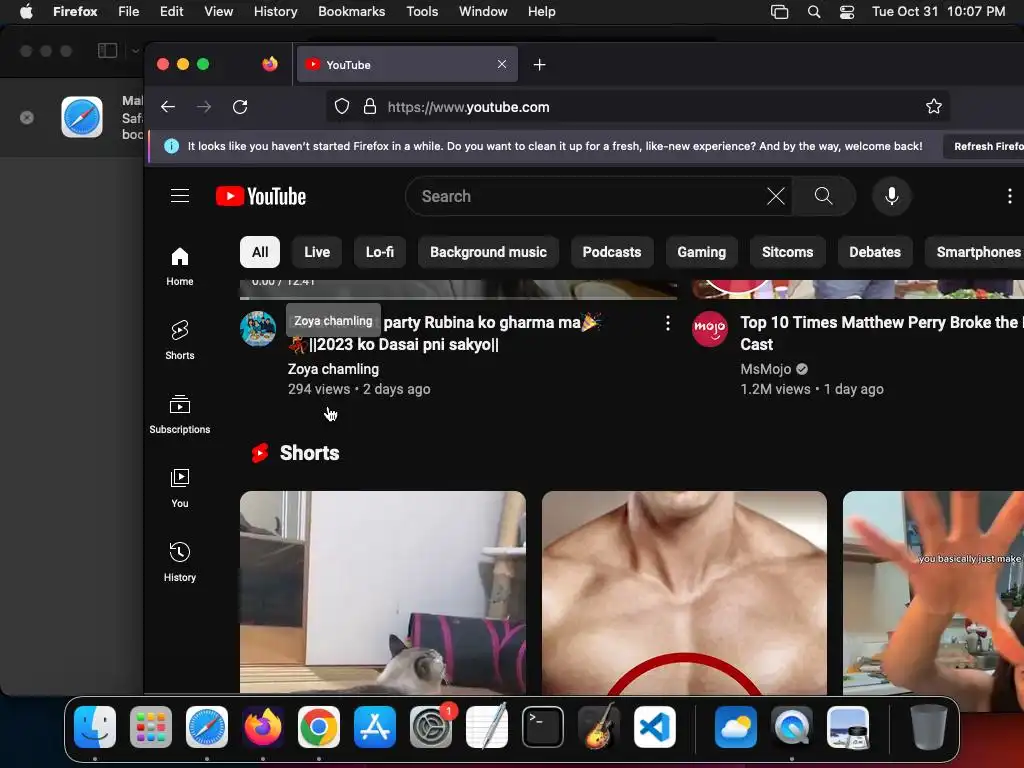
Task: Open Control Center in menu bar
Action: pos(847,12)
